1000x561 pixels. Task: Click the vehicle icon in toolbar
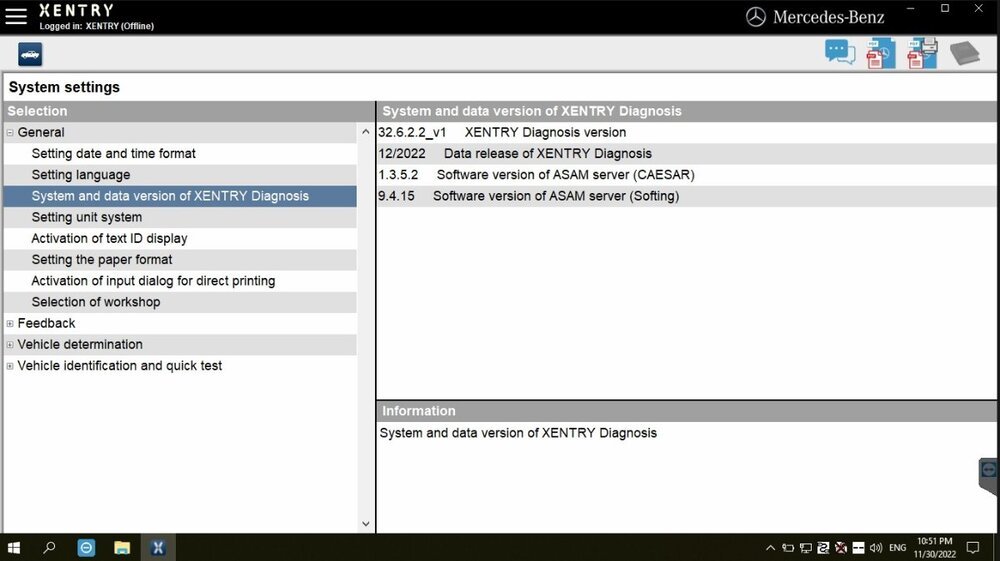tap(30, 55)
